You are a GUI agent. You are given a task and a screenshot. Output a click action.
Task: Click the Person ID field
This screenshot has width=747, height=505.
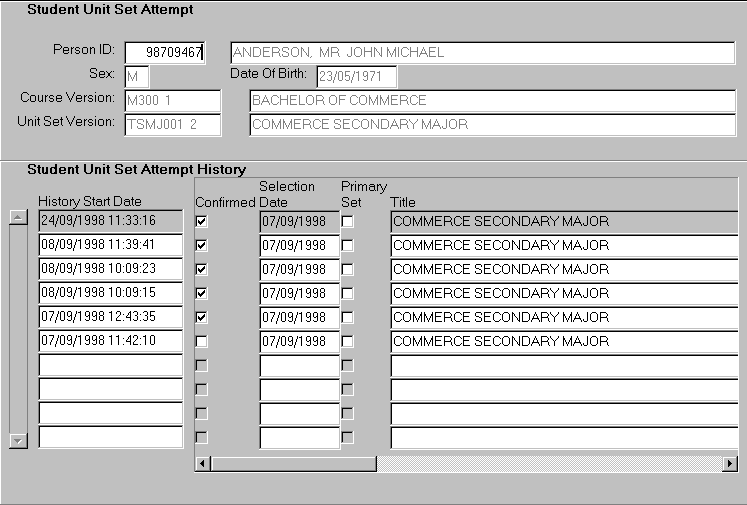pyautogui.click(x=164, y=52)
